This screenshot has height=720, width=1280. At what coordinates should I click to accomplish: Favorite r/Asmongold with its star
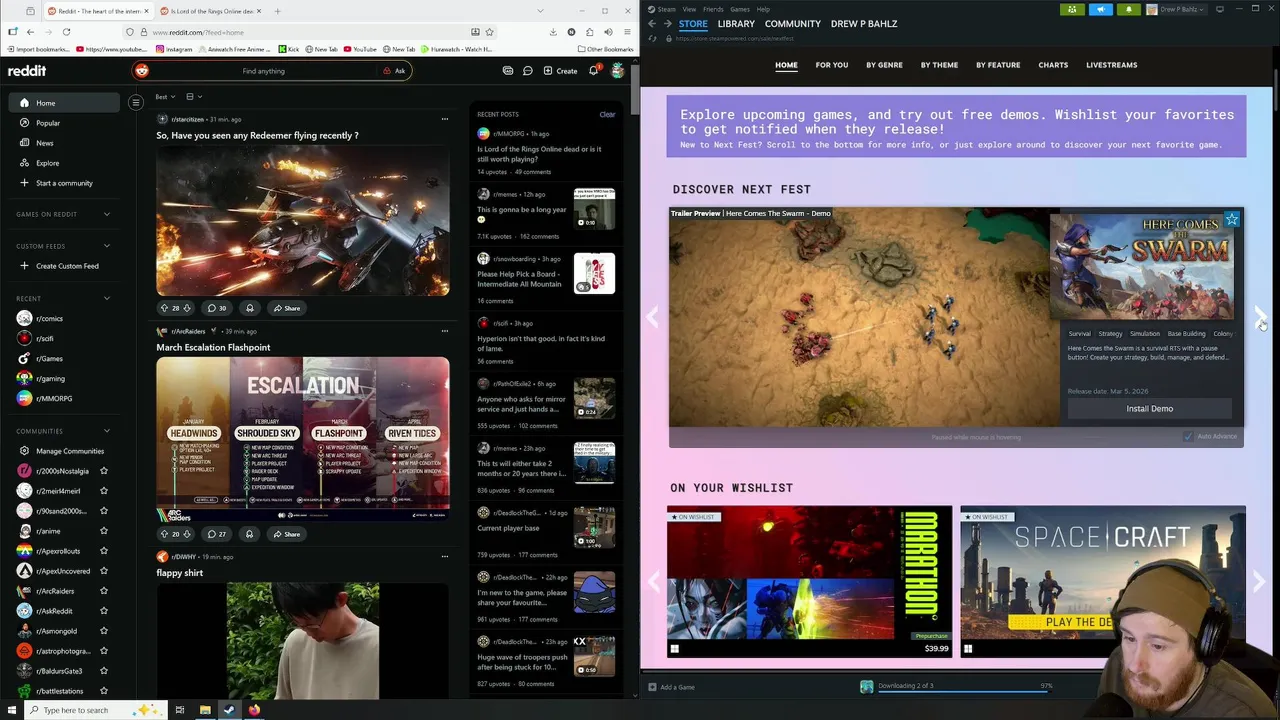coord(104,631)
